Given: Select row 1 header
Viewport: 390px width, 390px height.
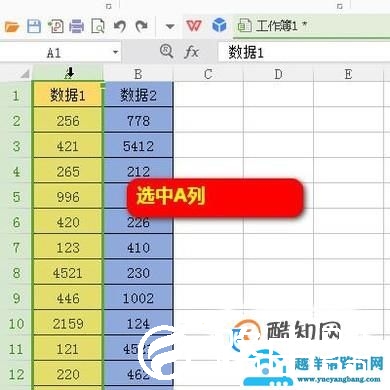Looking at the screenshot, I should pyautogui.click(x=16, y=95).
